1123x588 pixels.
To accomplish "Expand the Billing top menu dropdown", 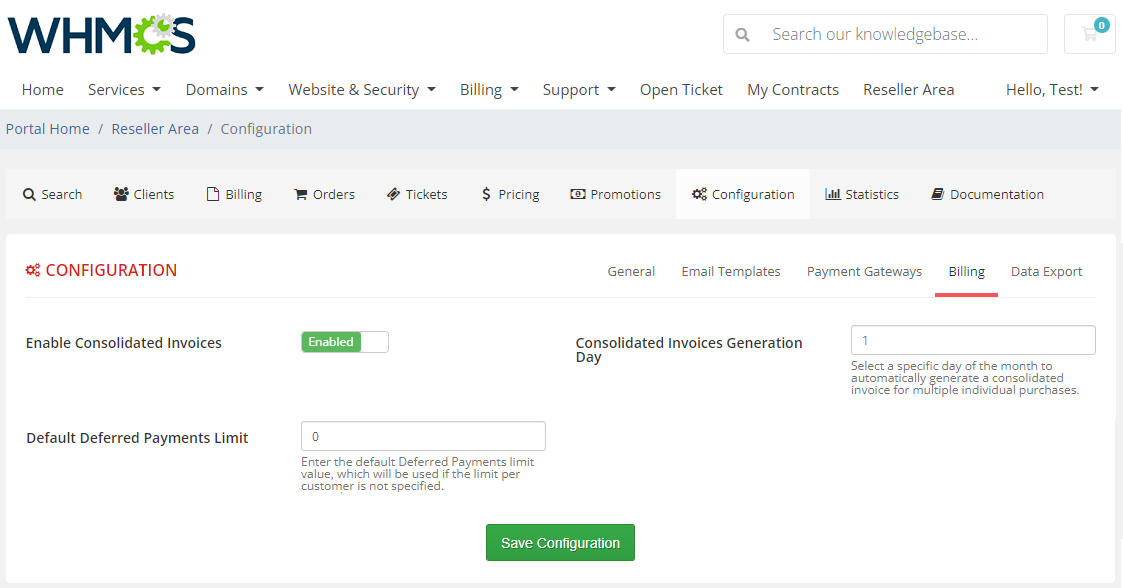I will click(488, 90).
